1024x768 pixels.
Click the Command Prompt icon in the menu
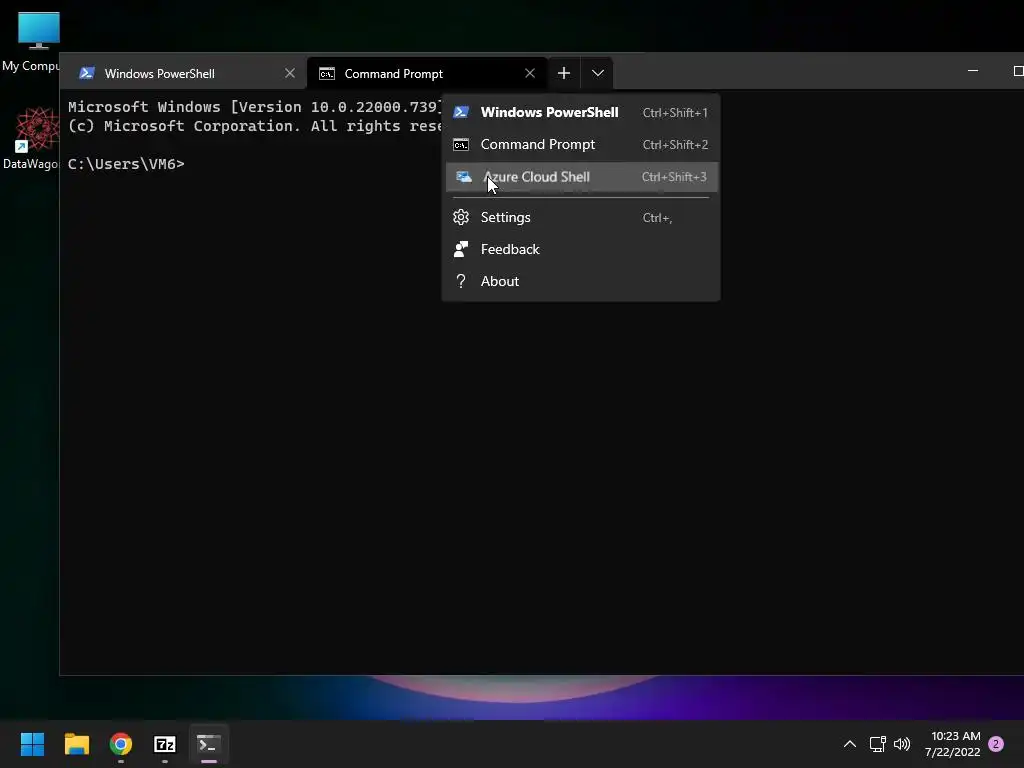[461, 144]
